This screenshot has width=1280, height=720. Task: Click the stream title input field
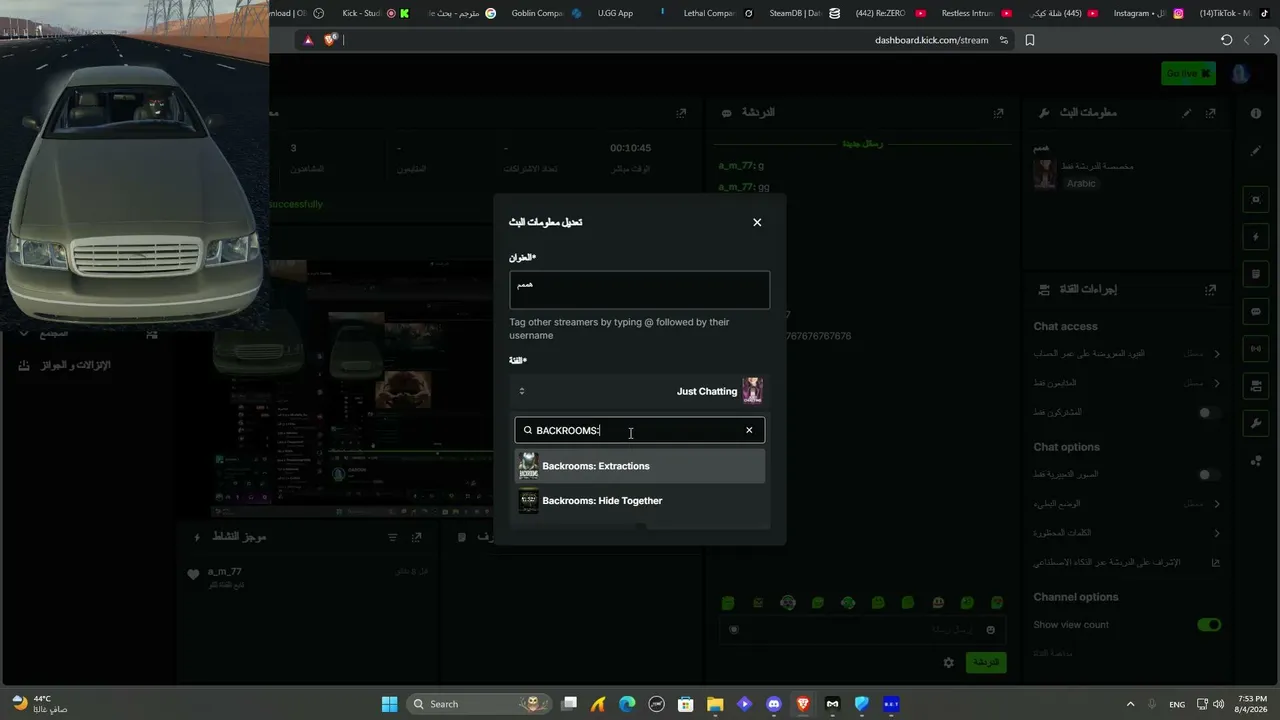tap(640, 290)
